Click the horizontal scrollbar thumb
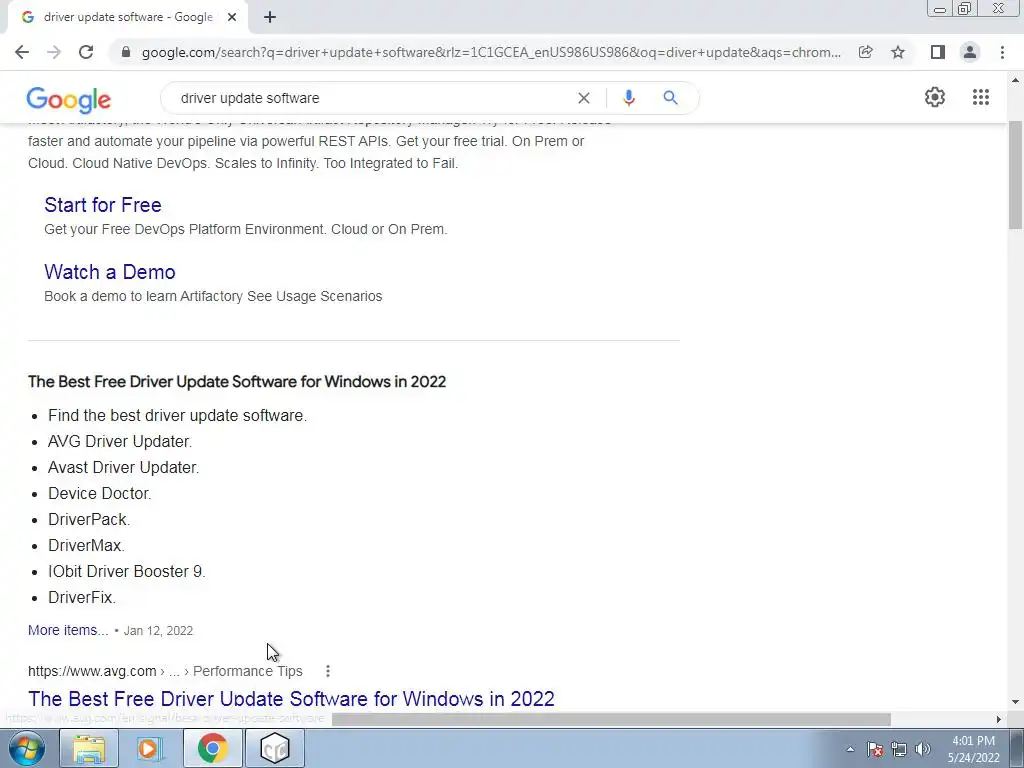Image resolution: width=1024 pixels, height=768 pixels. pos(611,719)
